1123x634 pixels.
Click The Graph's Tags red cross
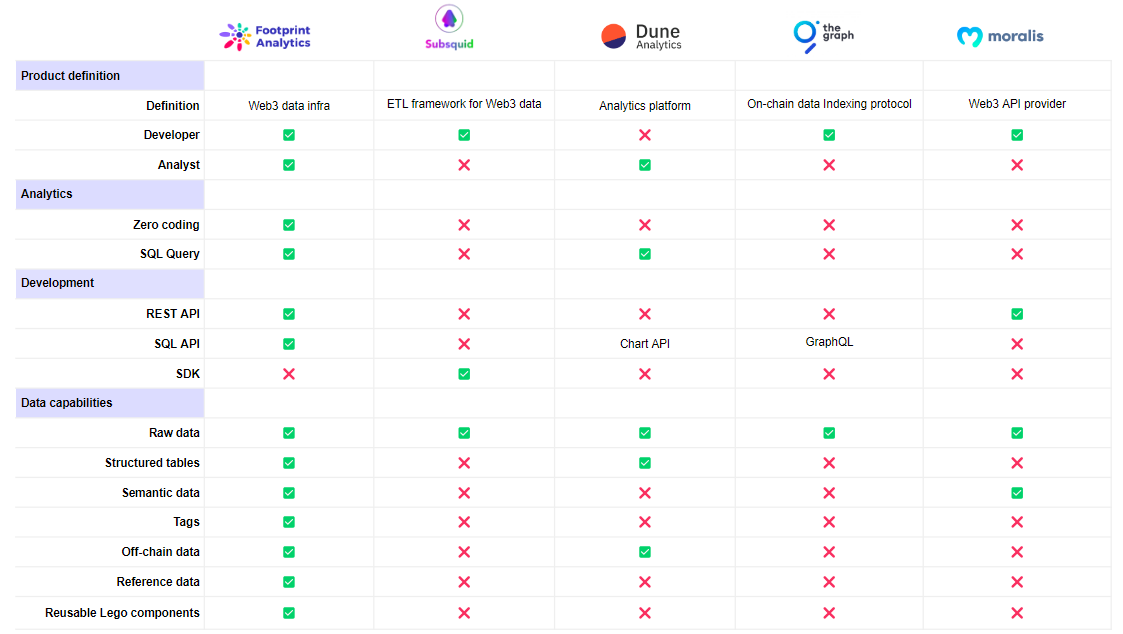tap(829, 522)
